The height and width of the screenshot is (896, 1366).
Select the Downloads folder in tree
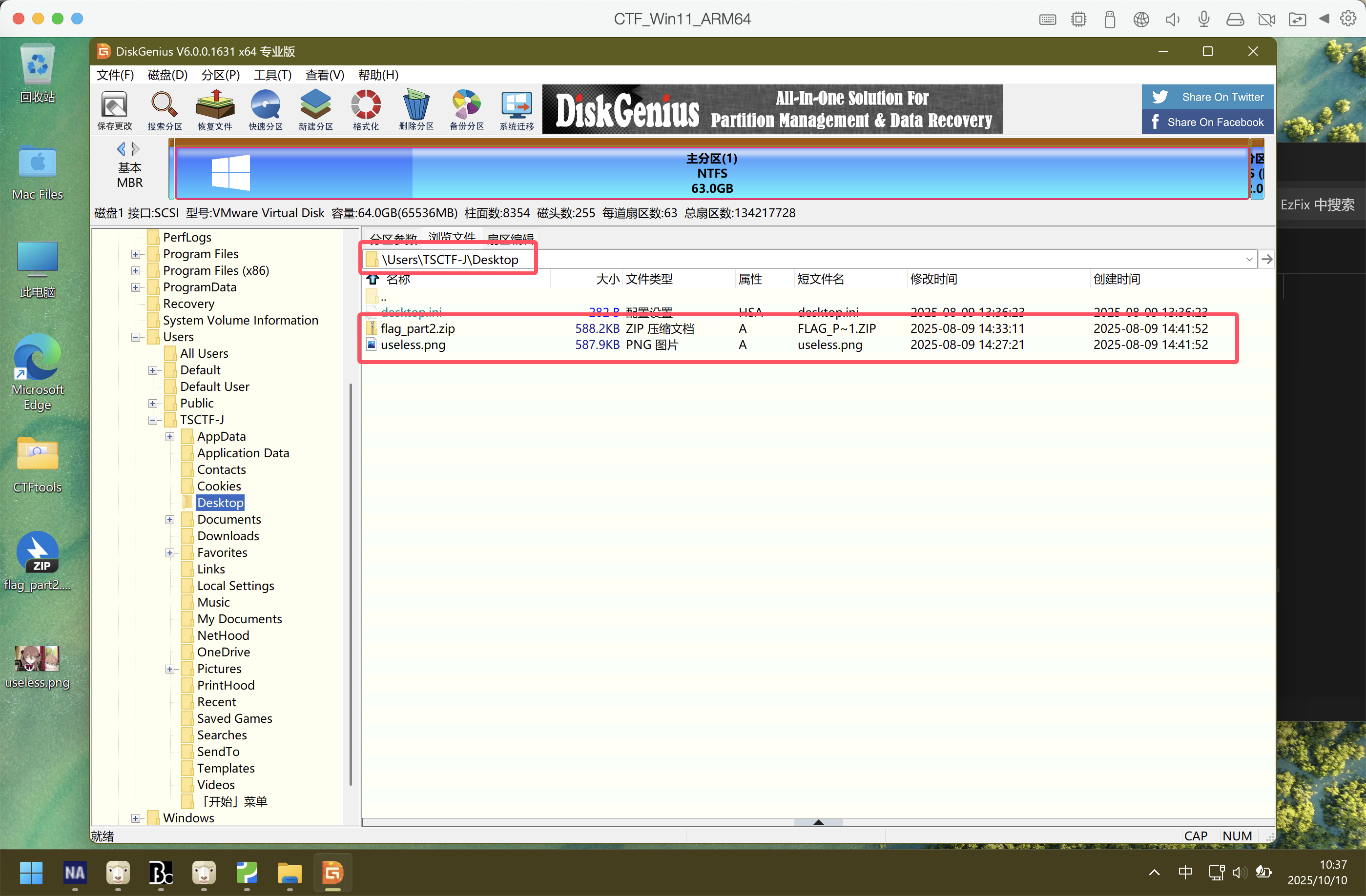pyautogui.click(x=228, y=536)
